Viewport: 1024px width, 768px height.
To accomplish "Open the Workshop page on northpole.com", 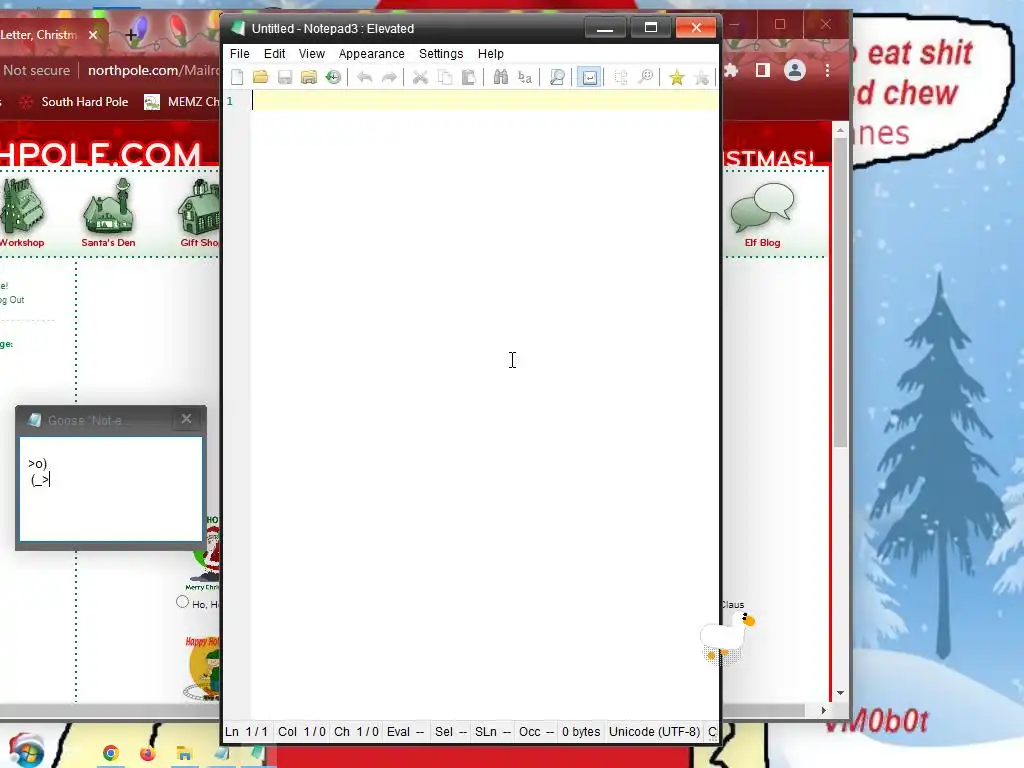I will (x=22, y=214).
